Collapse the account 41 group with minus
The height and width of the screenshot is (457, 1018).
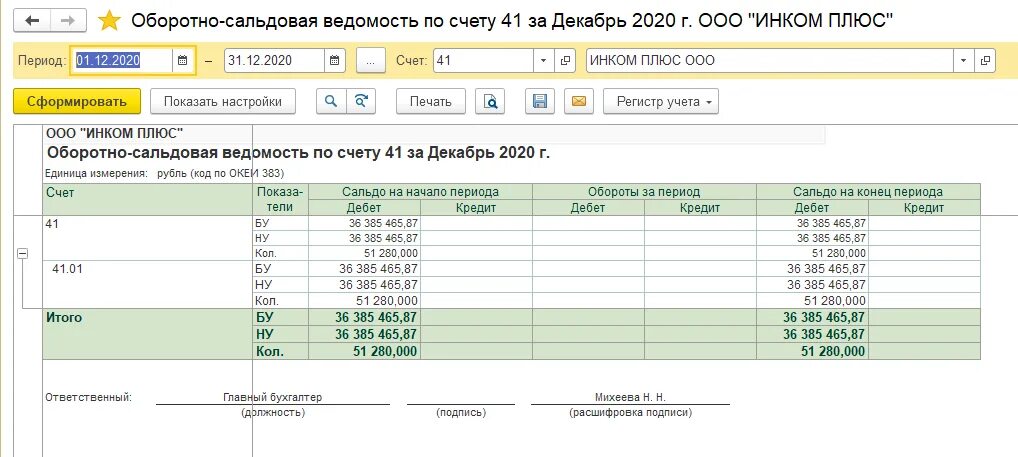(22, 254)
